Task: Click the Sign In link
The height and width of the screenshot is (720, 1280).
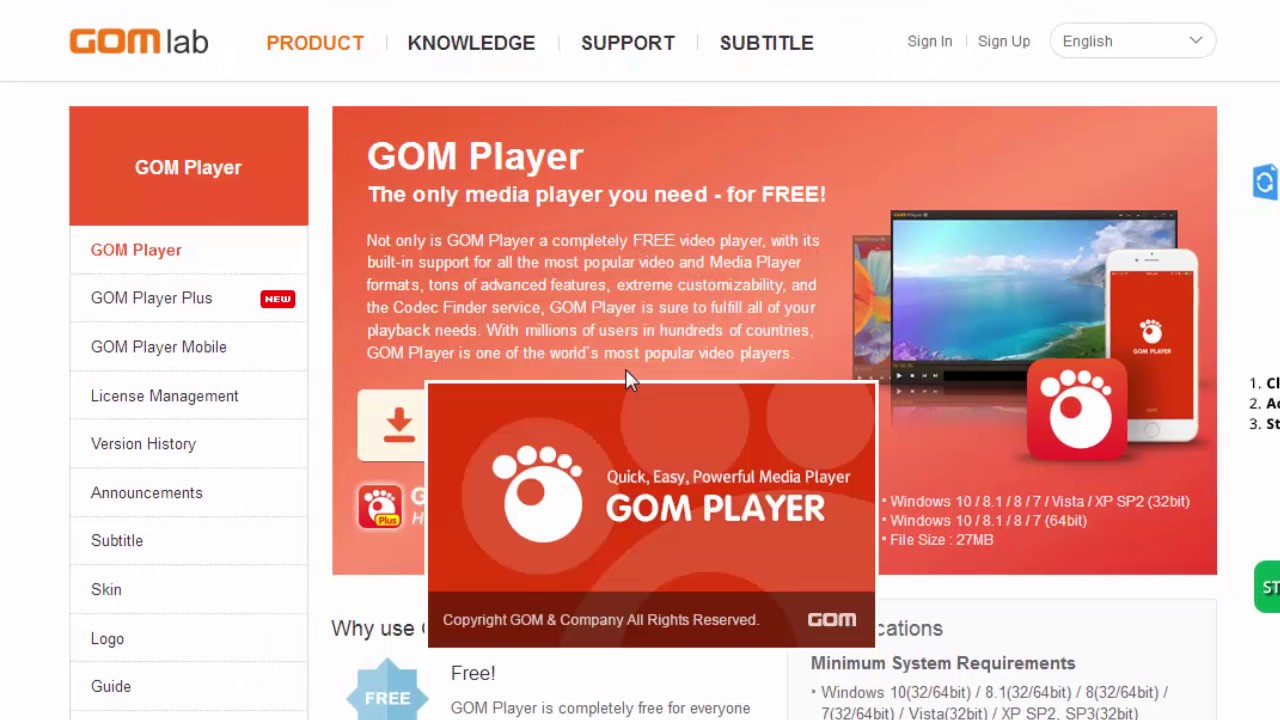Action: point(929,41)
